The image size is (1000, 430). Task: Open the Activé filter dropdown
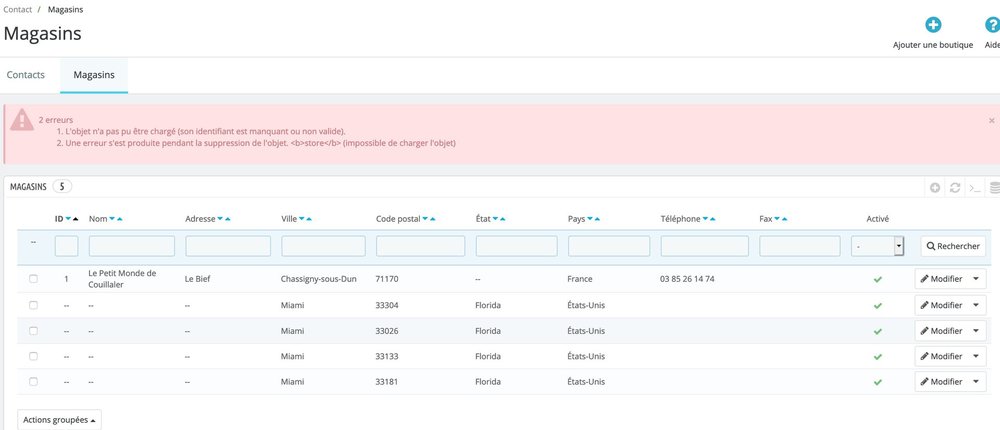pyautogui.click(x=878, y=246)
